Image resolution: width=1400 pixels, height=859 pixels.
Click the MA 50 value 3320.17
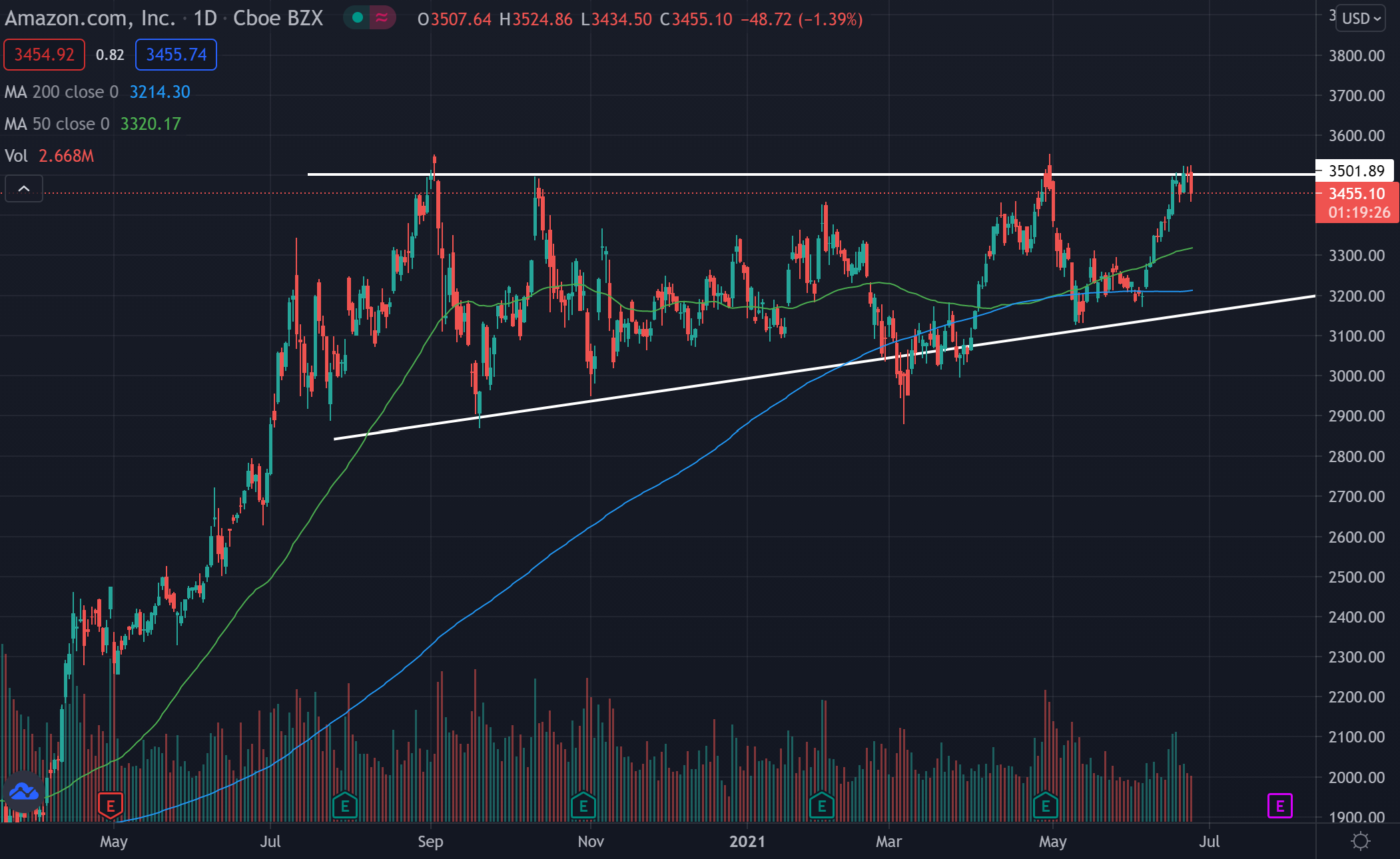151,124
